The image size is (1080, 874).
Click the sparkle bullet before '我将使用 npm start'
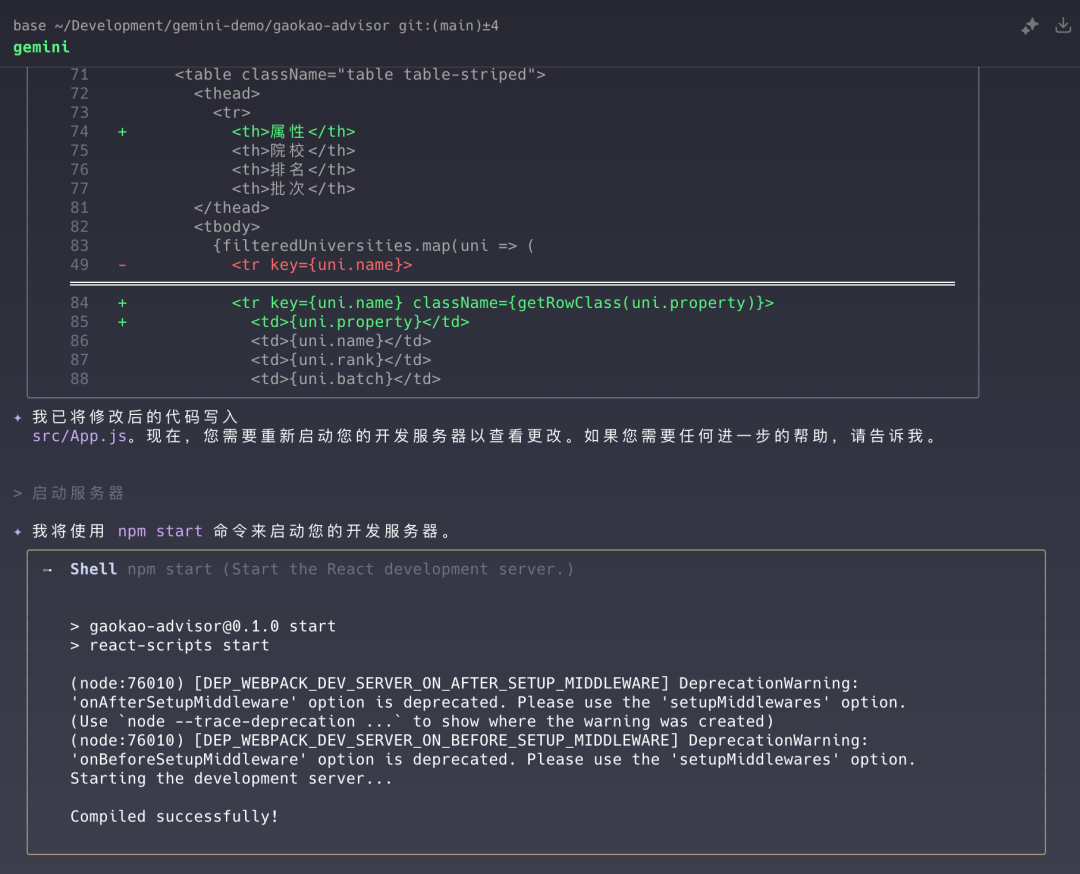click(x=18, y=532)
